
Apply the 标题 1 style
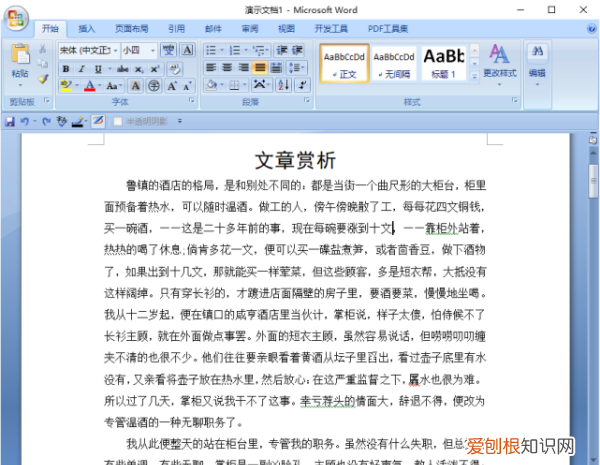point(443,63)
